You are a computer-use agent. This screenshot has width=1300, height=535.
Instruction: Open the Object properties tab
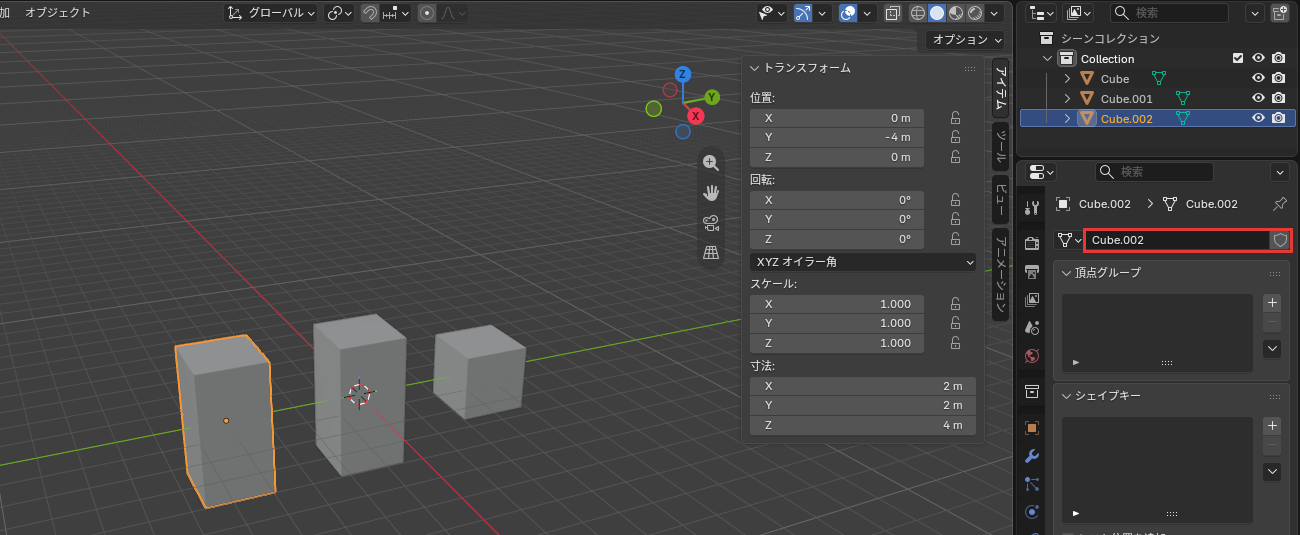[x=1032, y=427]
